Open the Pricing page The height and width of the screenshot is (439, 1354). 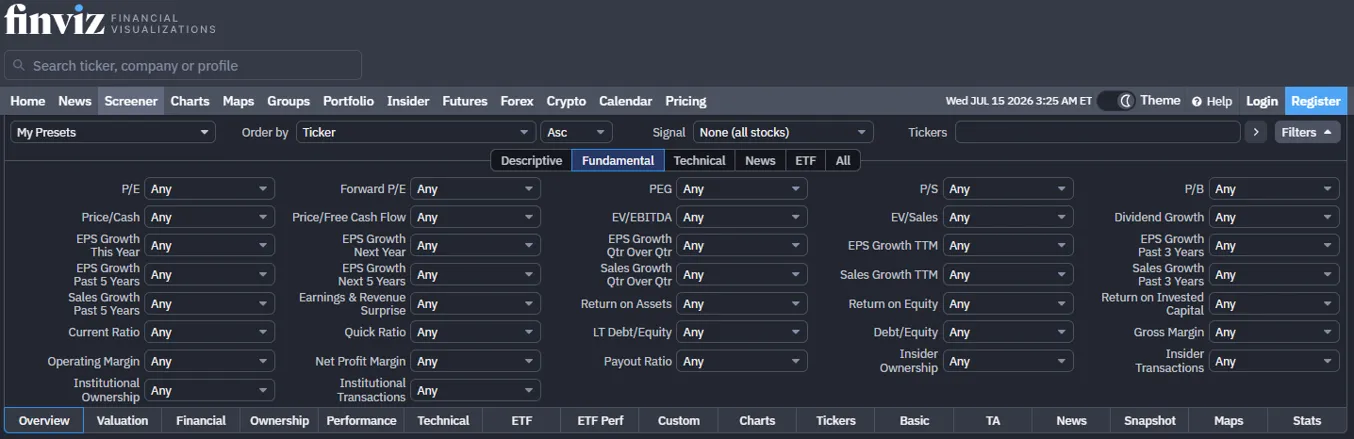(x=685, y=101)
